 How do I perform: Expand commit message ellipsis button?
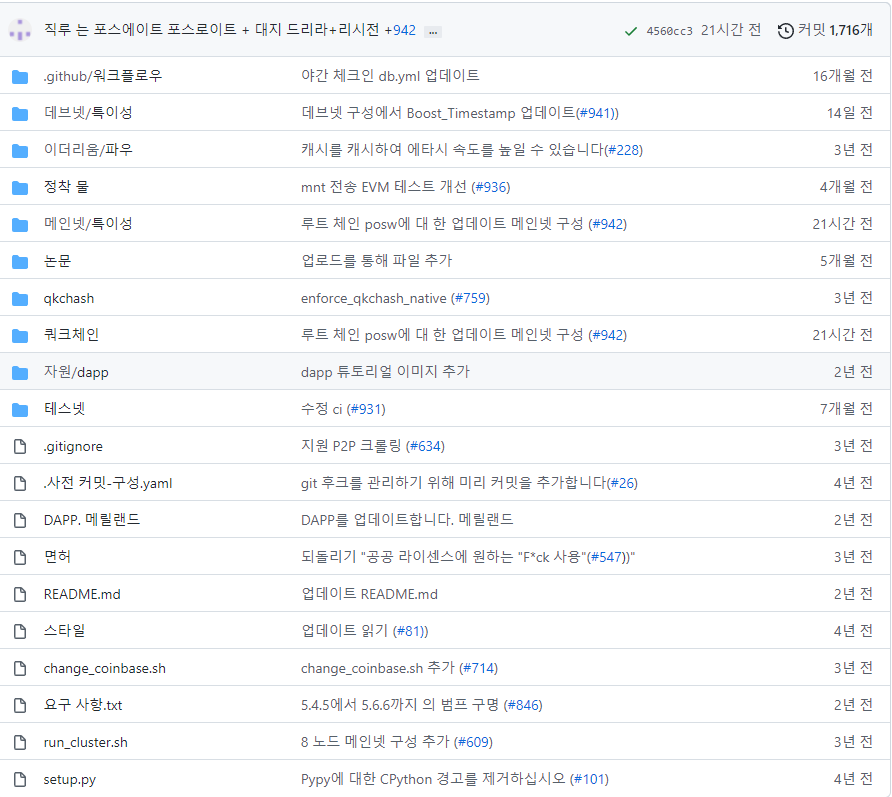[x=433, y=32]
